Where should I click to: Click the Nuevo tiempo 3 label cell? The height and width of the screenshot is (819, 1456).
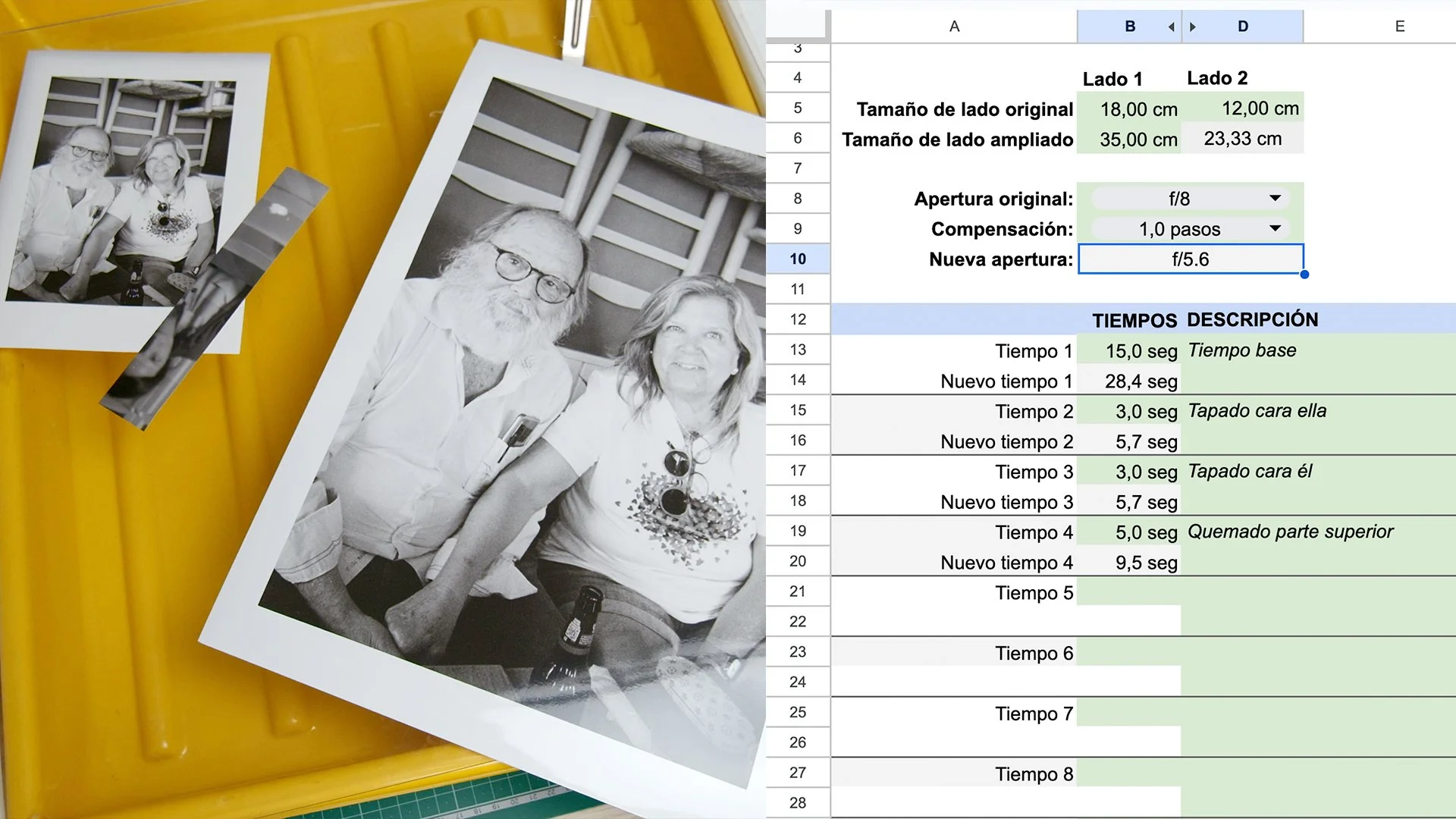(954, 502)
